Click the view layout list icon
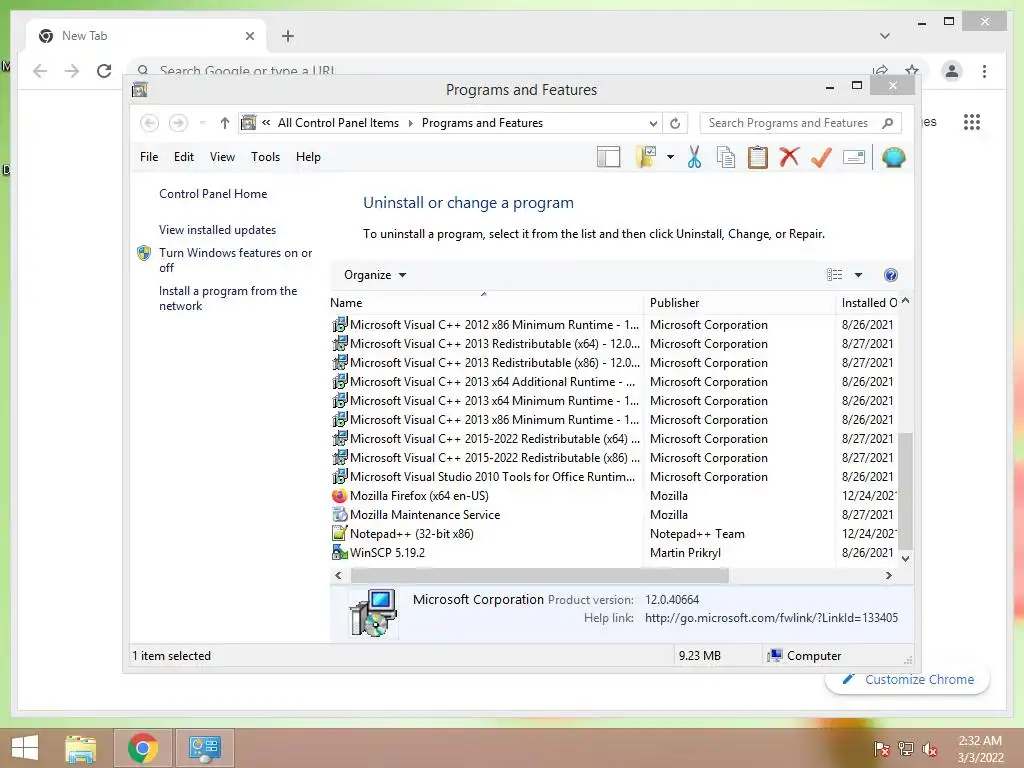 834,275
